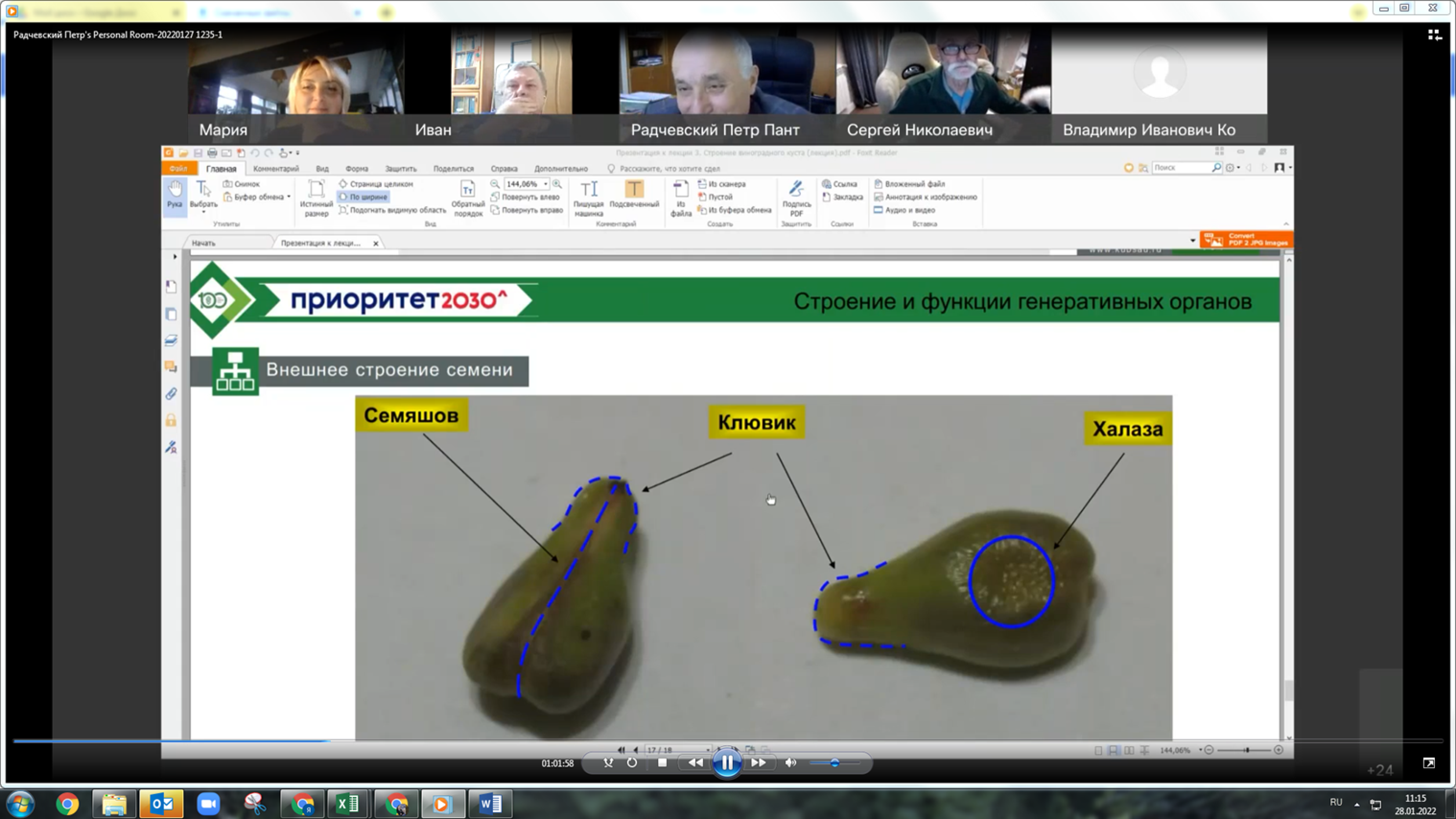Toggle the repeat button in the player
Screen dimensions: 1456x819
[632, 763]
